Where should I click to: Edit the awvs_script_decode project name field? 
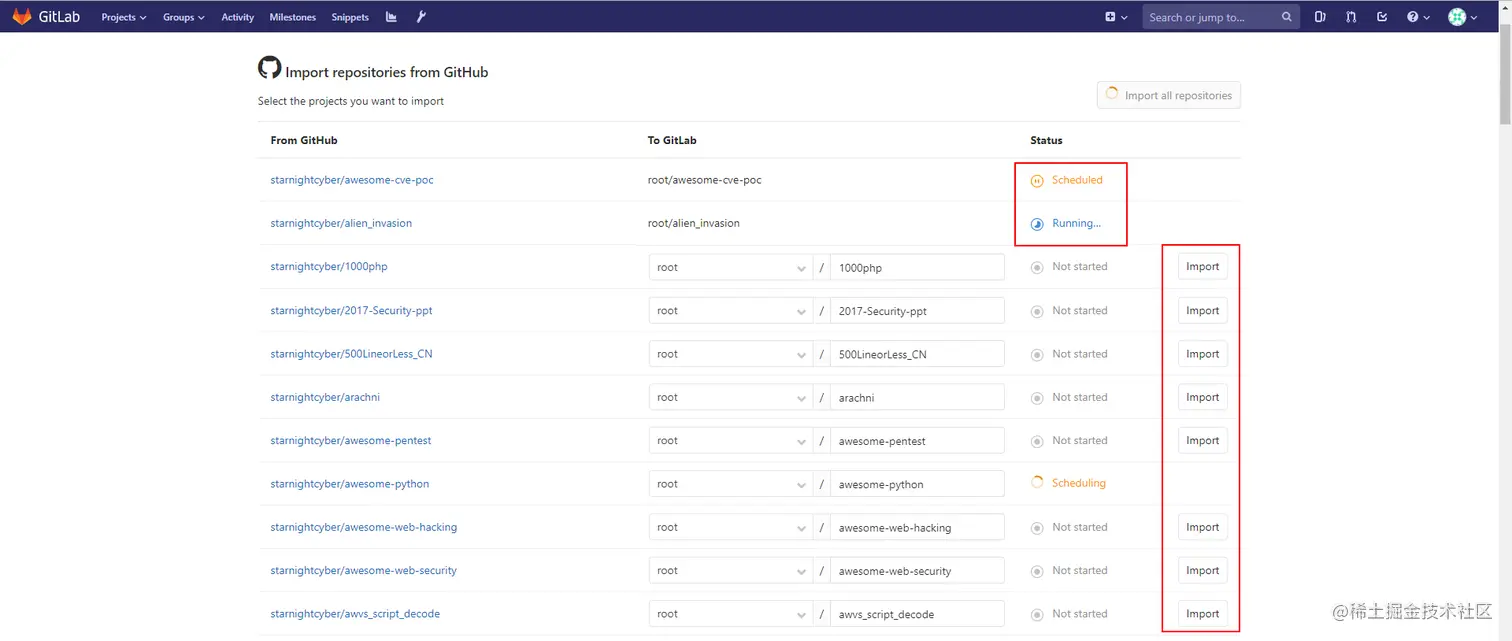[917, 614]
